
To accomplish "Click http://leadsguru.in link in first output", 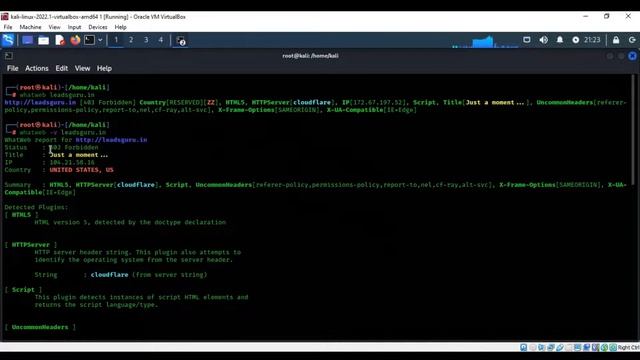I will [40, 102].
